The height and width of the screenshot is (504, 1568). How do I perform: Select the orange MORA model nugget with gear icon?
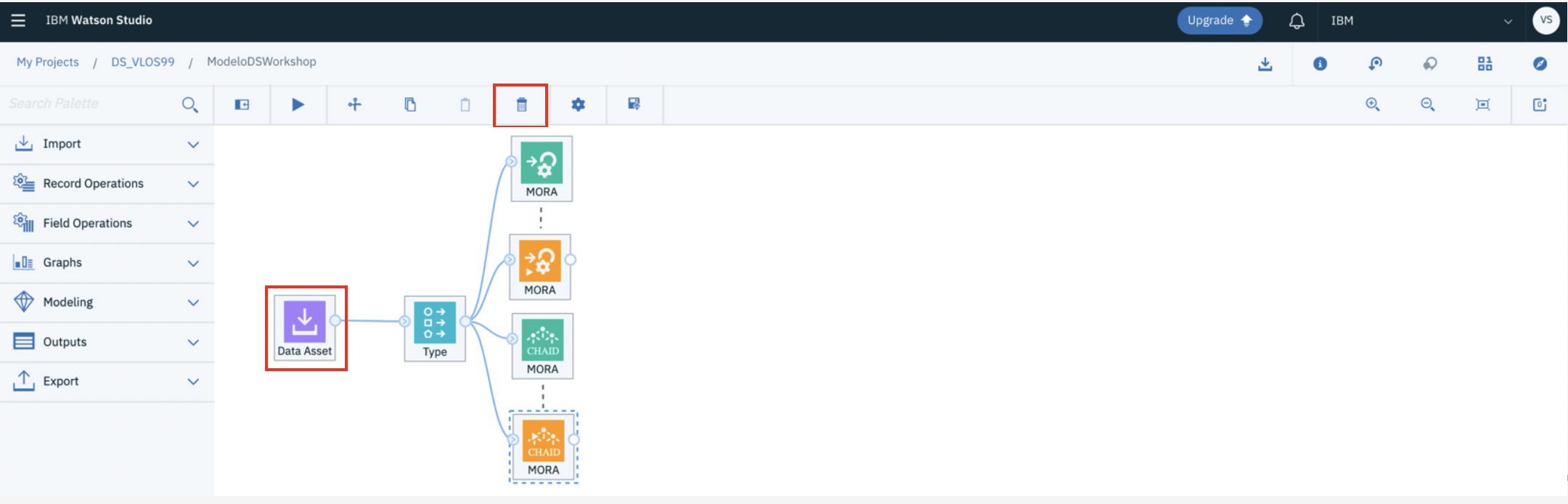540,267
